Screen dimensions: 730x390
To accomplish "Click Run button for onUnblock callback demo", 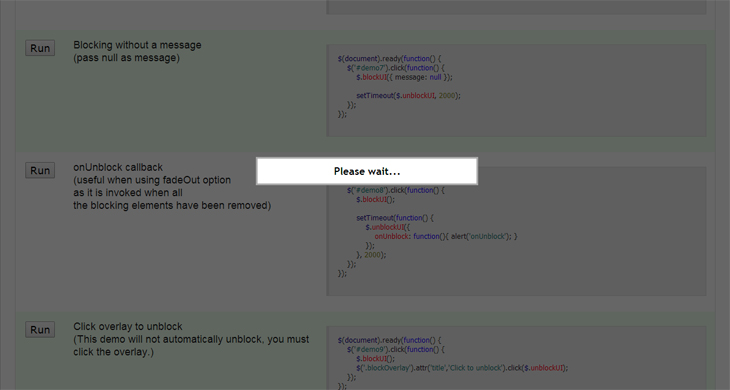I will coord(40,170).
